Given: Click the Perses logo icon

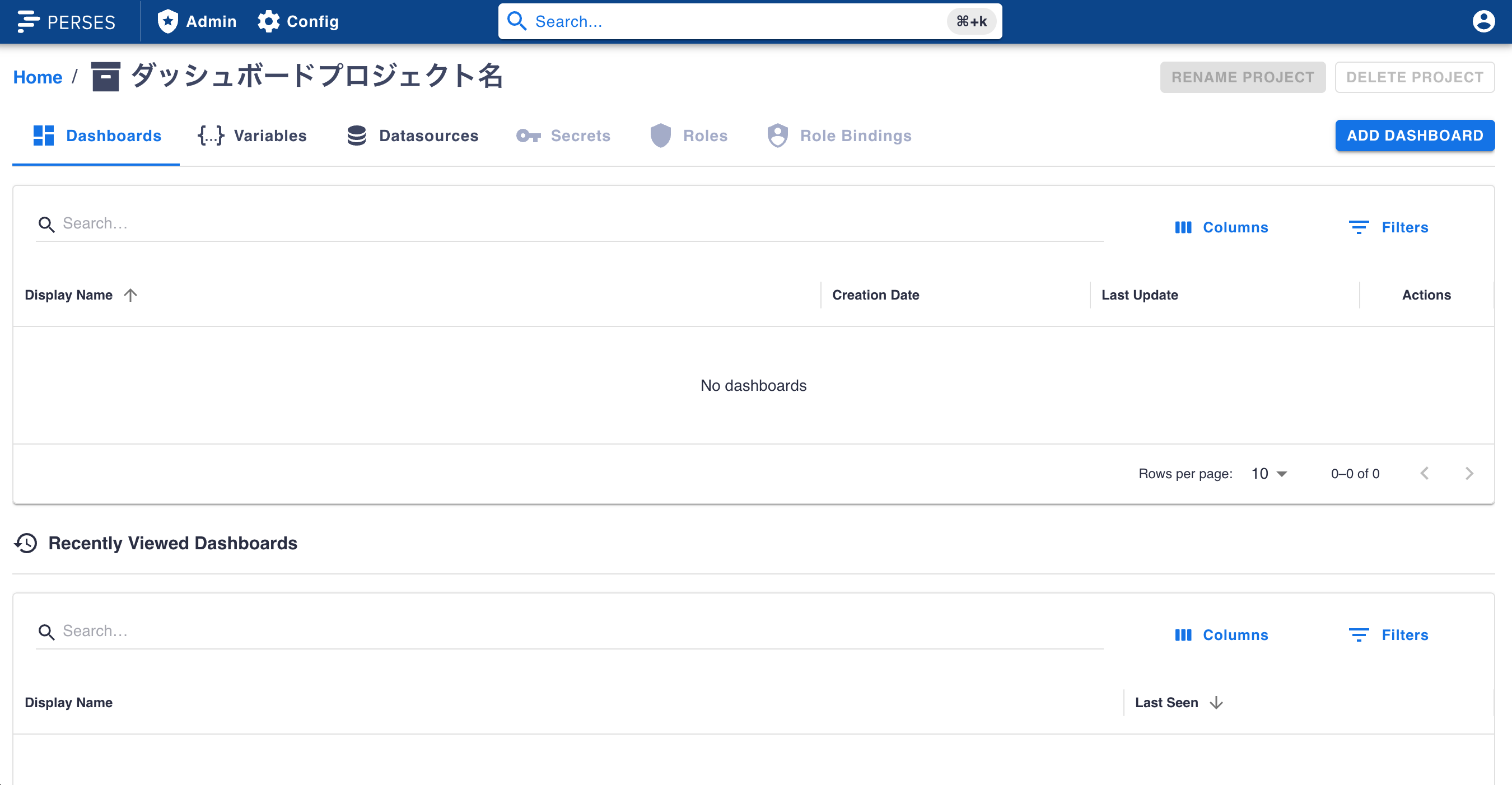Looking at the screenshot, I should coord(27,22).
